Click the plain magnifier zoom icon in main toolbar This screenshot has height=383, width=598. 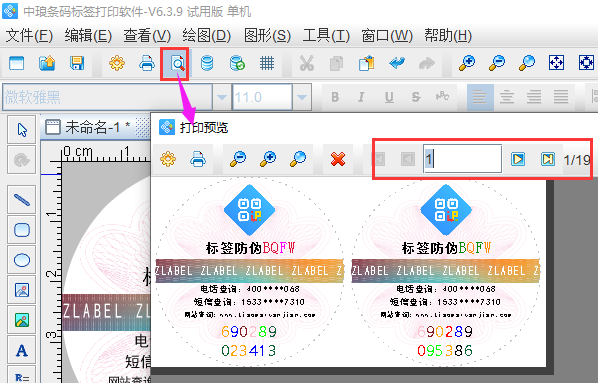click(x=527, y=63)
